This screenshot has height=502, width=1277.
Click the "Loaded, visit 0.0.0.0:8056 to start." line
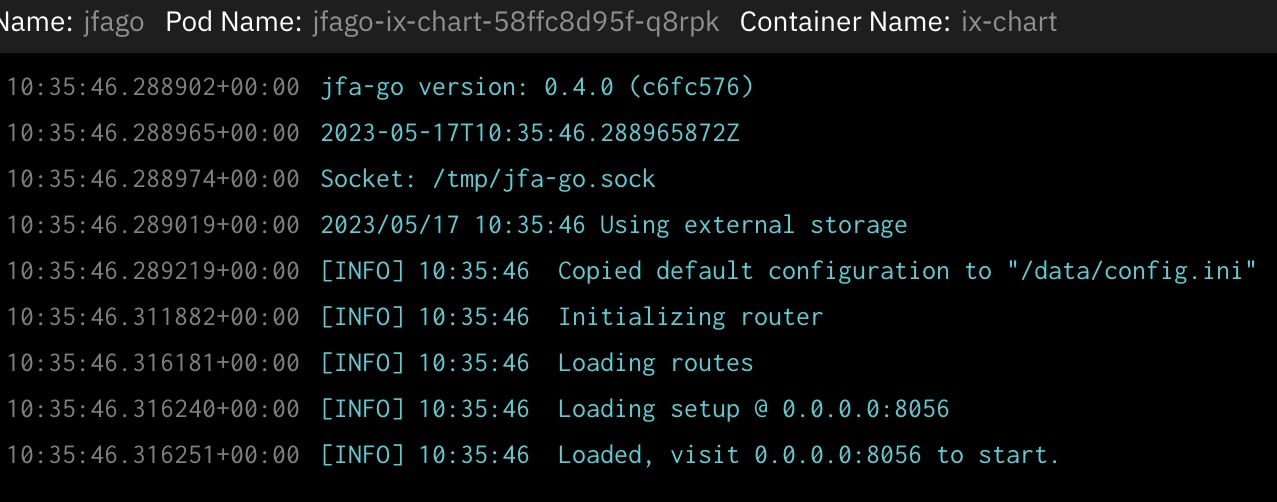pyautogui.click(x=808, y=455)
